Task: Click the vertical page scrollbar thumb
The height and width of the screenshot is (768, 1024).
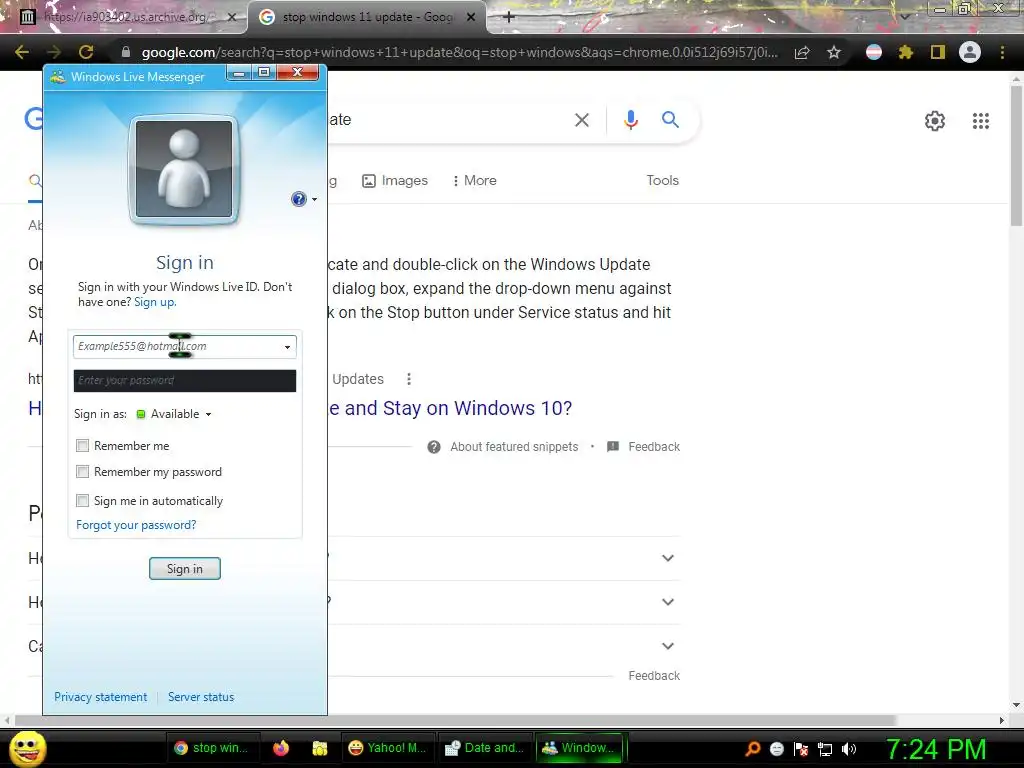Action: click(x=1016, y=155)
